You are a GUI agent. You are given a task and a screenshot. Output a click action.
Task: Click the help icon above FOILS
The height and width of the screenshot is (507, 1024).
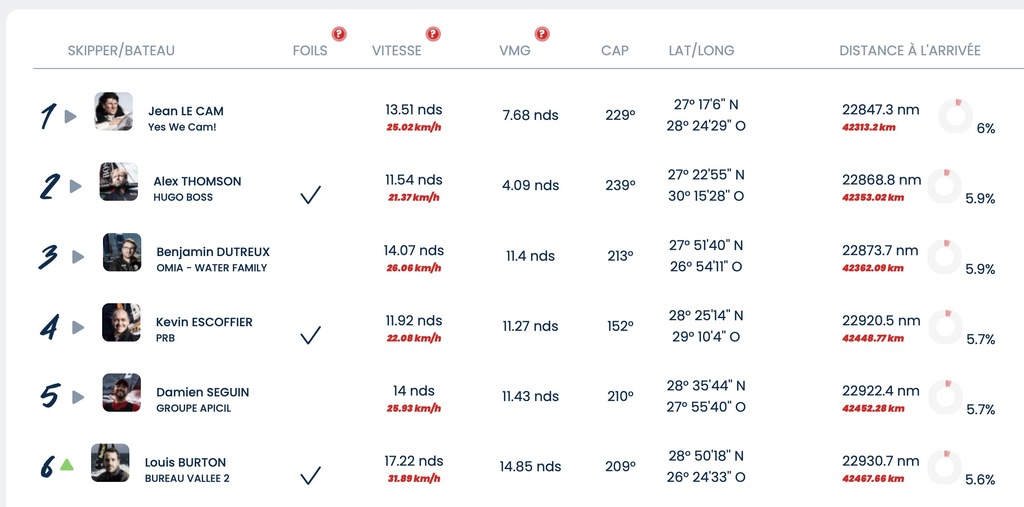coord(338,34)
